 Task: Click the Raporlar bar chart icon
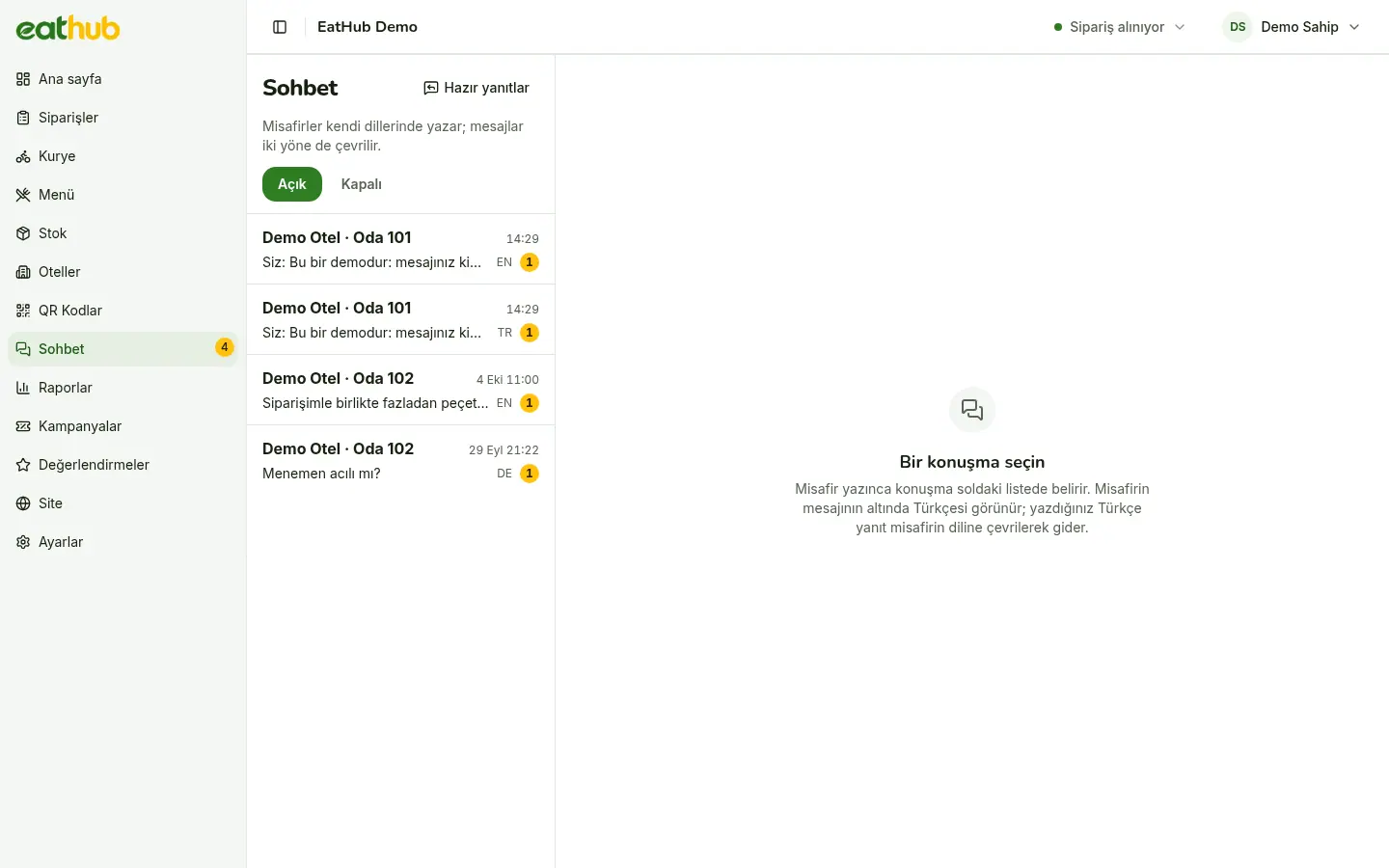pyautogui.click(x=23, y=388)
